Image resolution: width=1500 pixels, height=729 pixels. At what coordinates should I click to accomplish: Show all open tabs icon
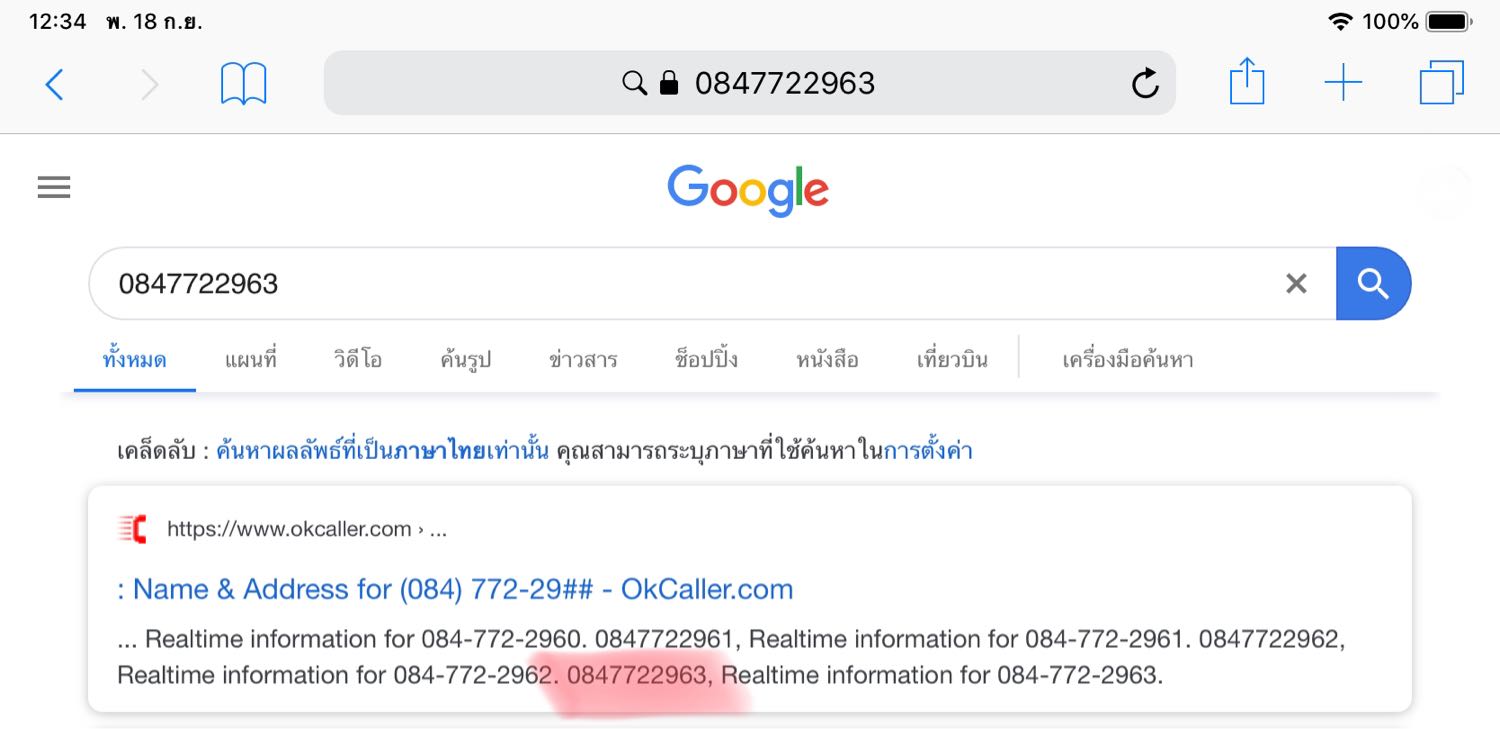tap(1442, 83)
